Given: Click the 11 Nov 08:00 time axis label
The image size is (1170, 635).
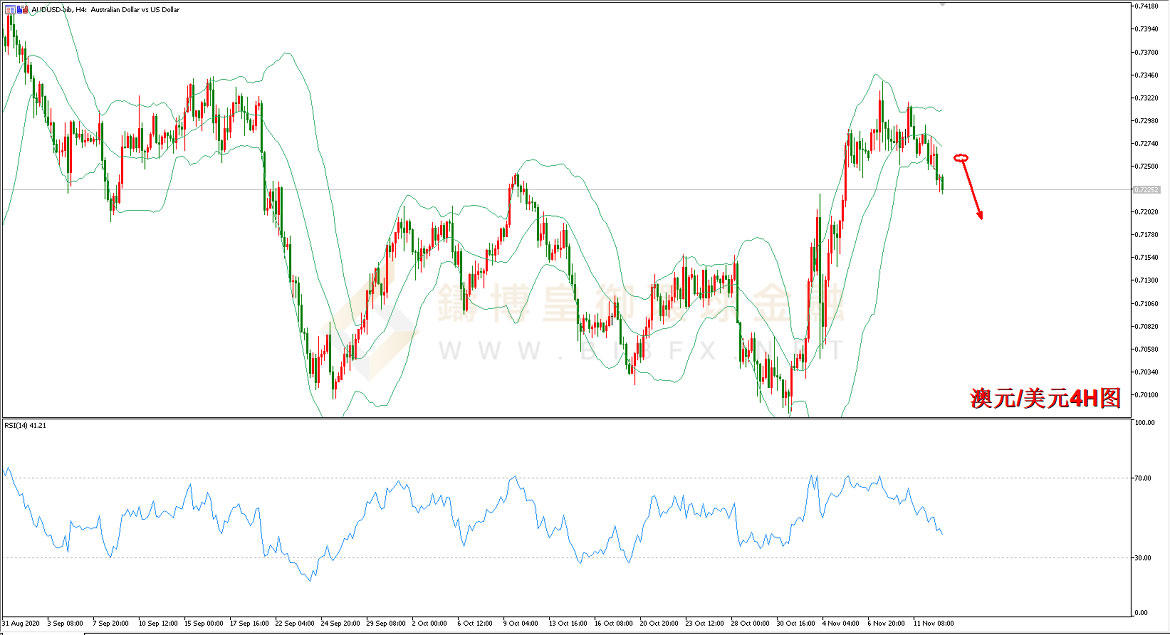Looking at the screenshot, I should tap(932, 622).
